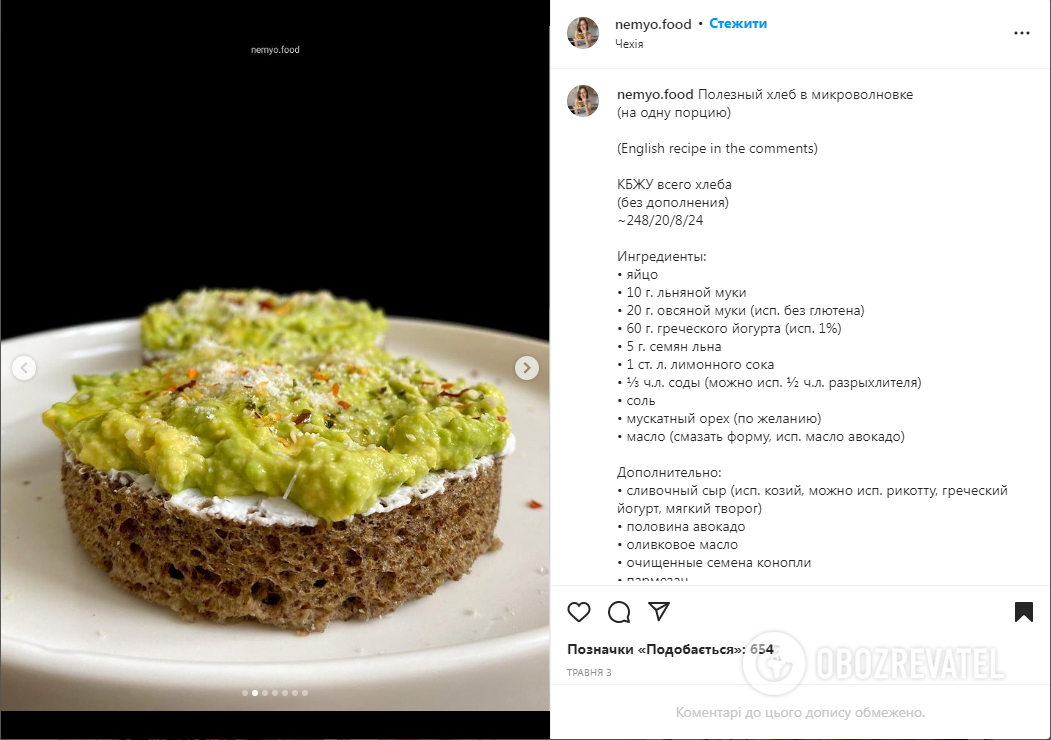Click the avatar beside the caption text
Image resolution: width=1051 pixels, height=740 pixels.
coord(583,101)
